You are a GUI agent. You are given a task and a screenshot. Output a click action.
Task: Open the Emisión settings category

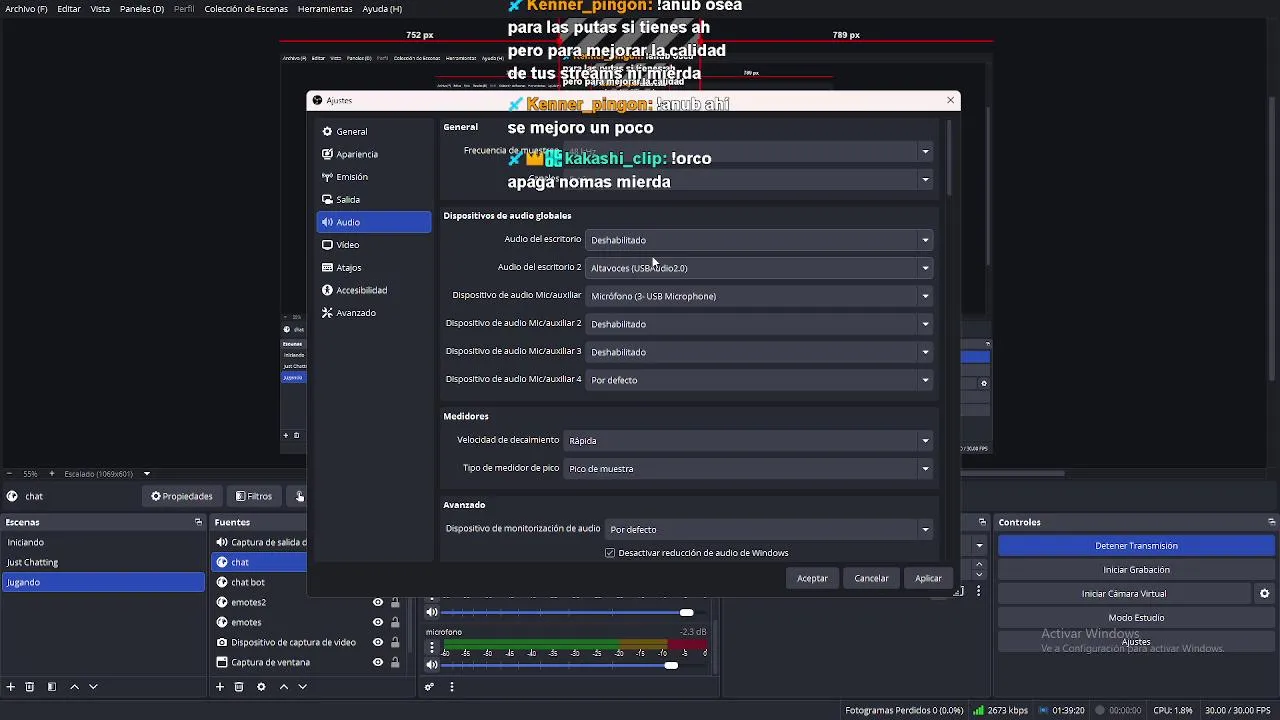[373, 177]
